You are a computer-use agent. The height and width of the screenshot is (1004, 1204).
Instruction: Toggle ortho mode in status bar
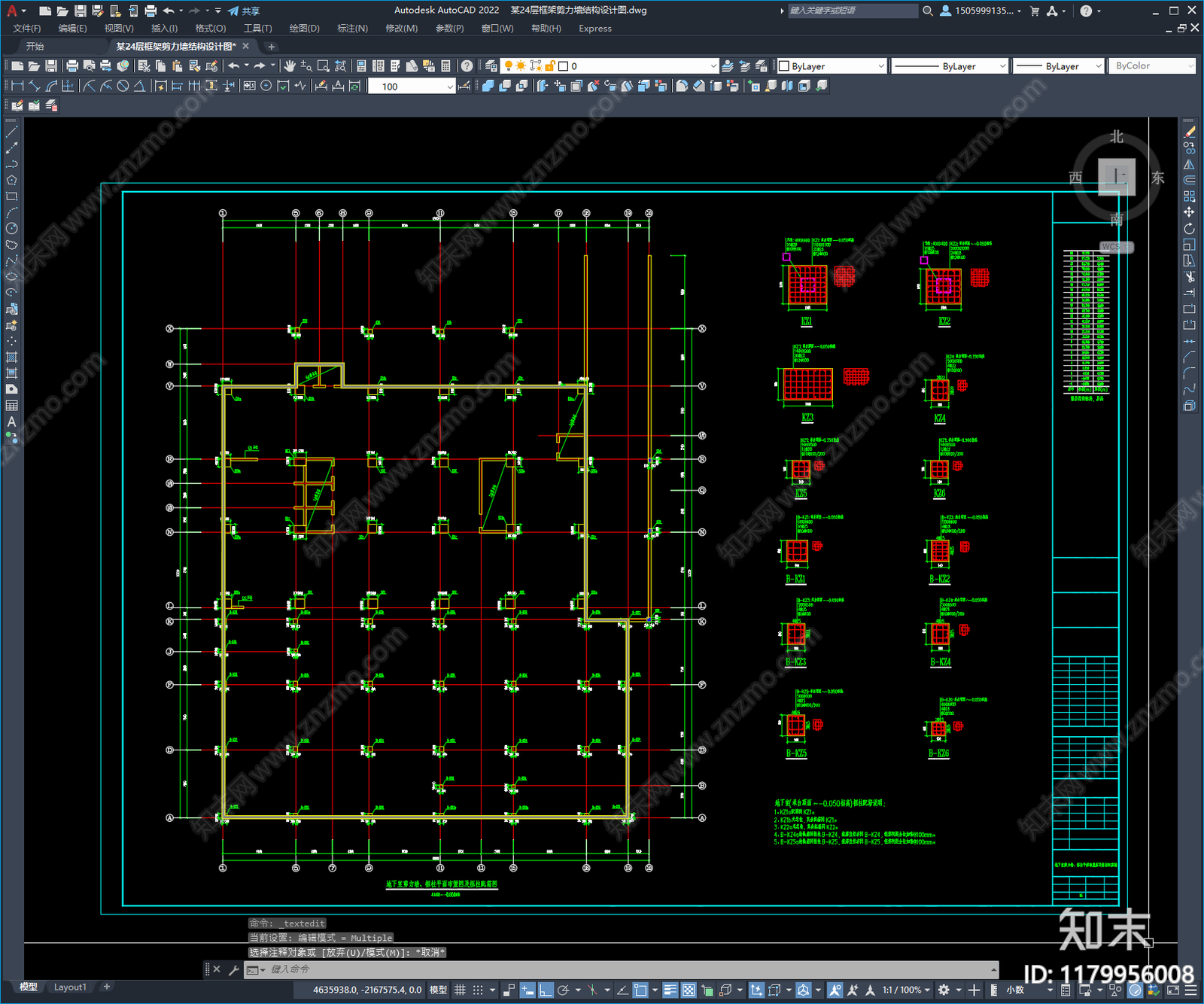[x=546, y=990]
